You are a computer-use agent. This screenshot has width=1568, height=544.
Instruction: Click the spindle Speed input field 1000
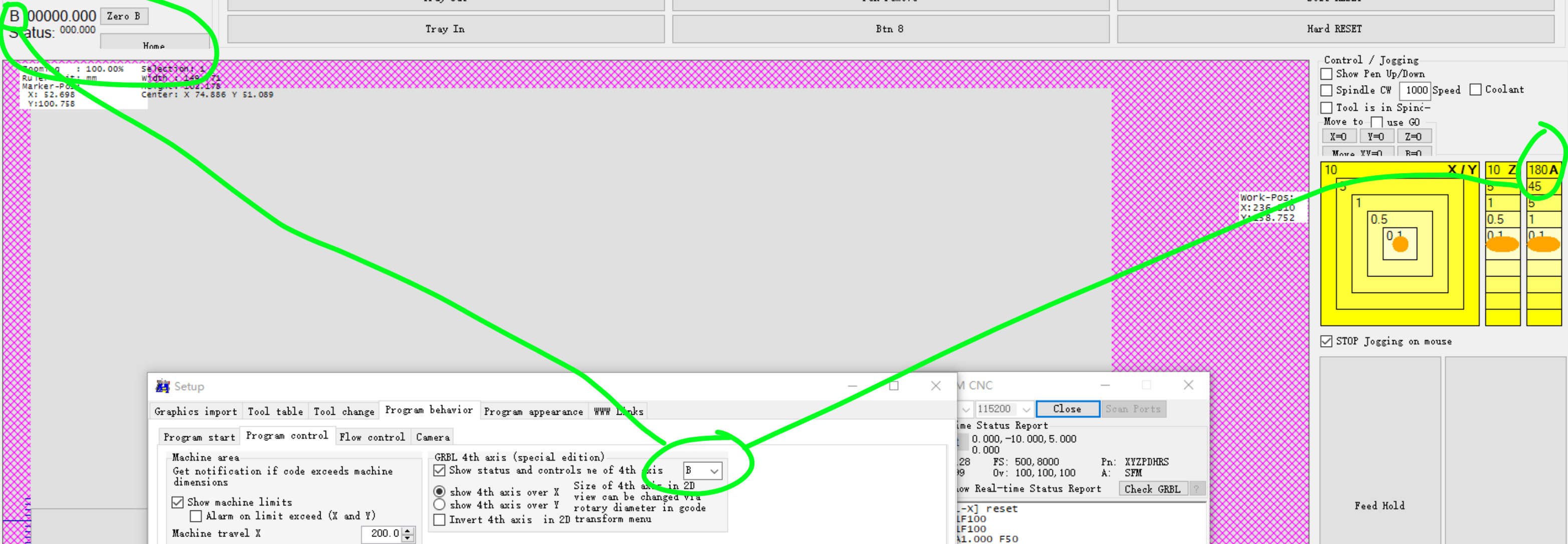tap(1415, 90)
